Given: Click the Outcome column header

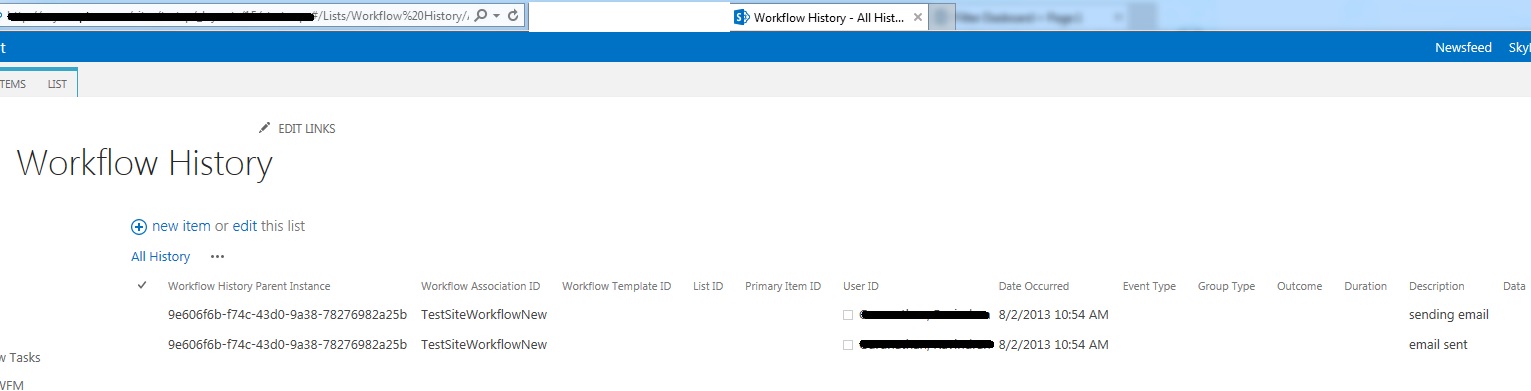Looking at the screenshot, I should 1299,287.
